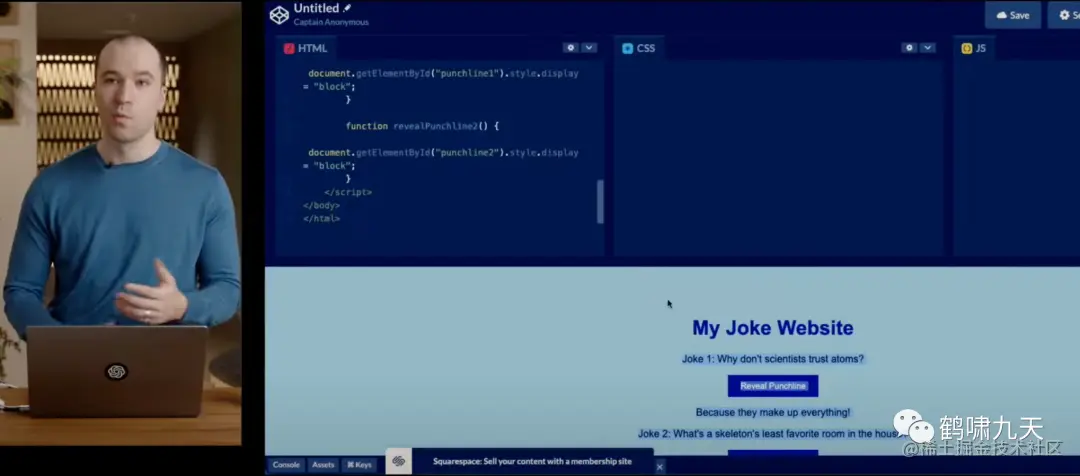This screenshot has height=476, width=1080.
Task: Close the Squarespace ad banner
Action: [x=659, y=467]
